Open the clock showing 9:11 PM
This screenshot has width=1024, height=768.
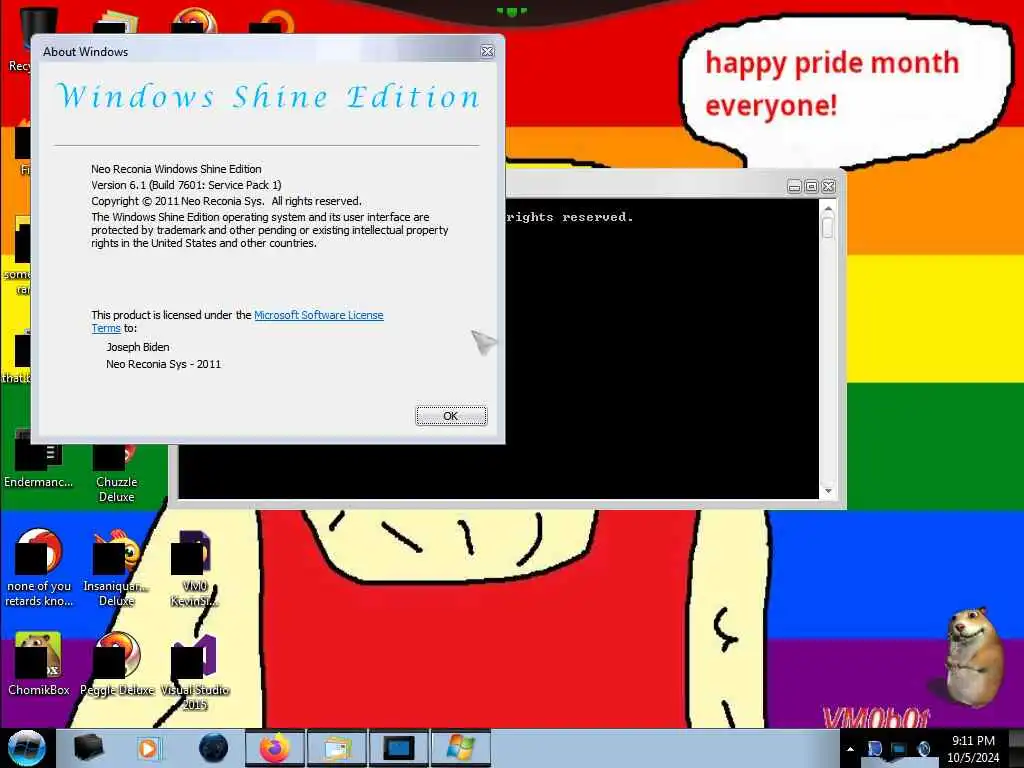pos(973,749)
